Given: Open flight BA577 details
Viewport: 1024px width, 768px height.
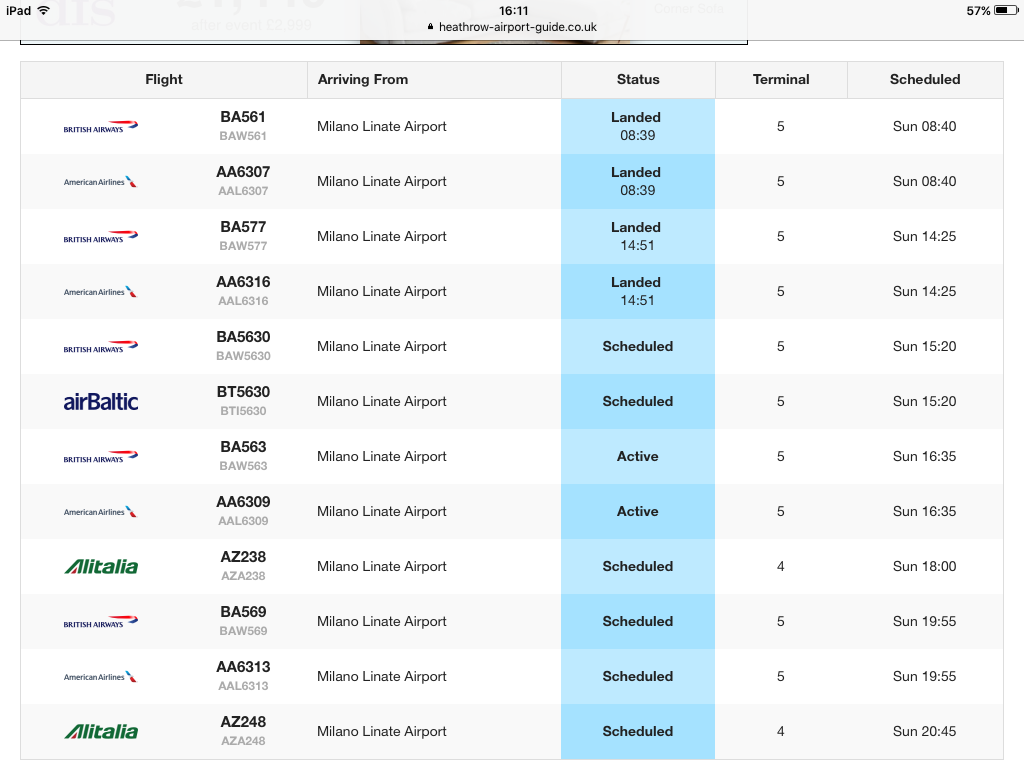Looking at the screenshot, I should (x=243, y=227).
